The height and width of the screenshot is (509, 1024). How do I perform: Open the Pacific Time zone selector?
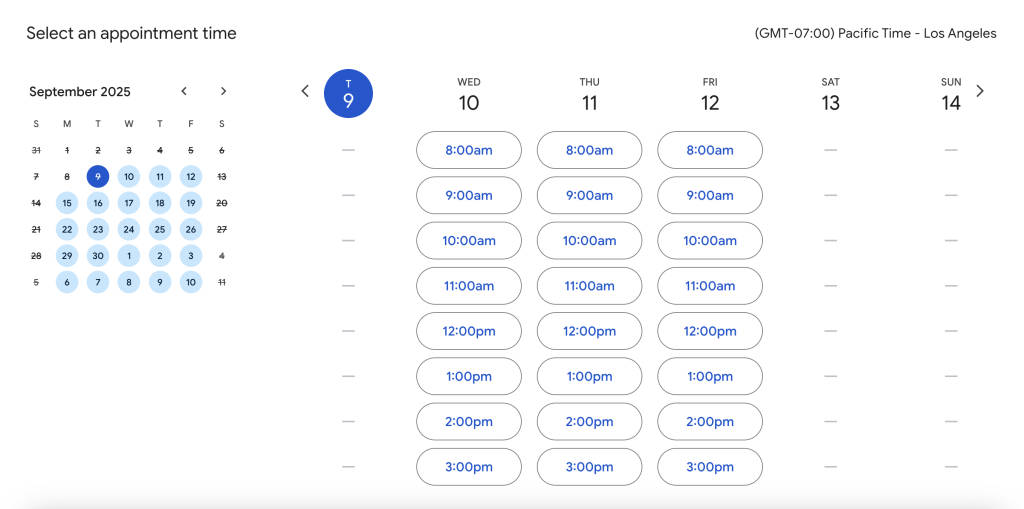point(875,33)
